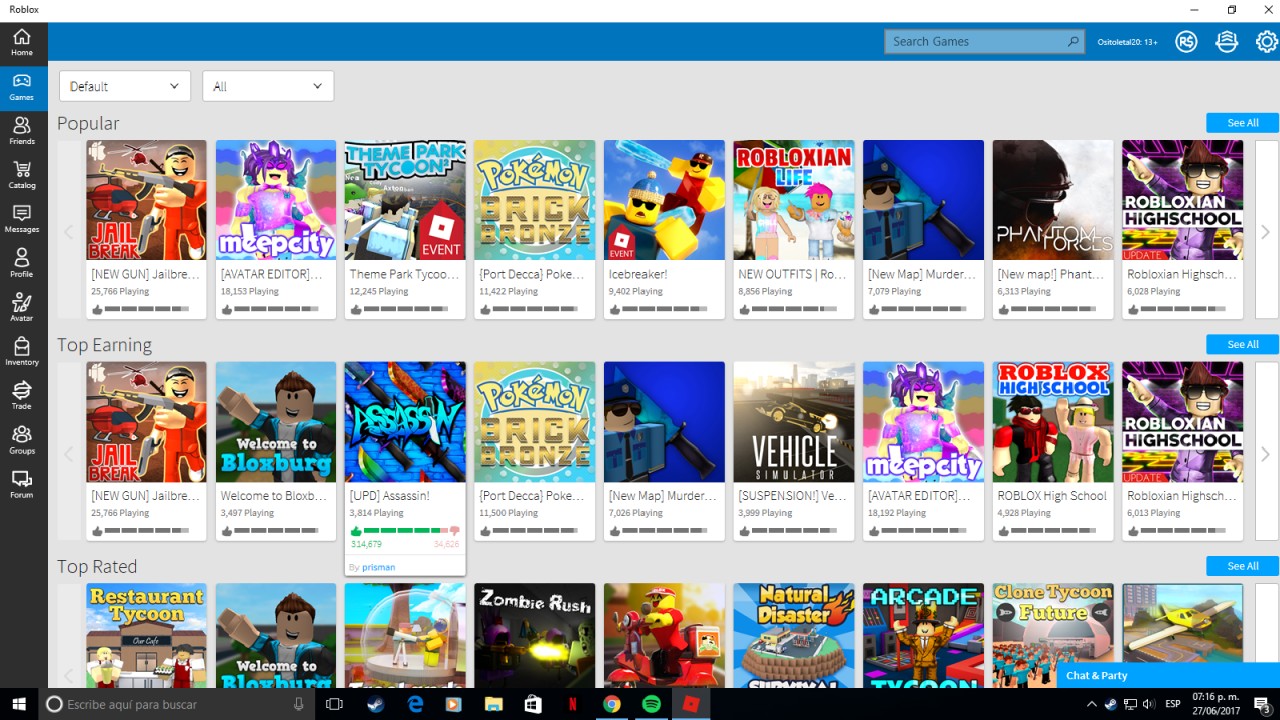Open the Forum sidebar icon
The image size is (1280, 720).
[22, 484]
